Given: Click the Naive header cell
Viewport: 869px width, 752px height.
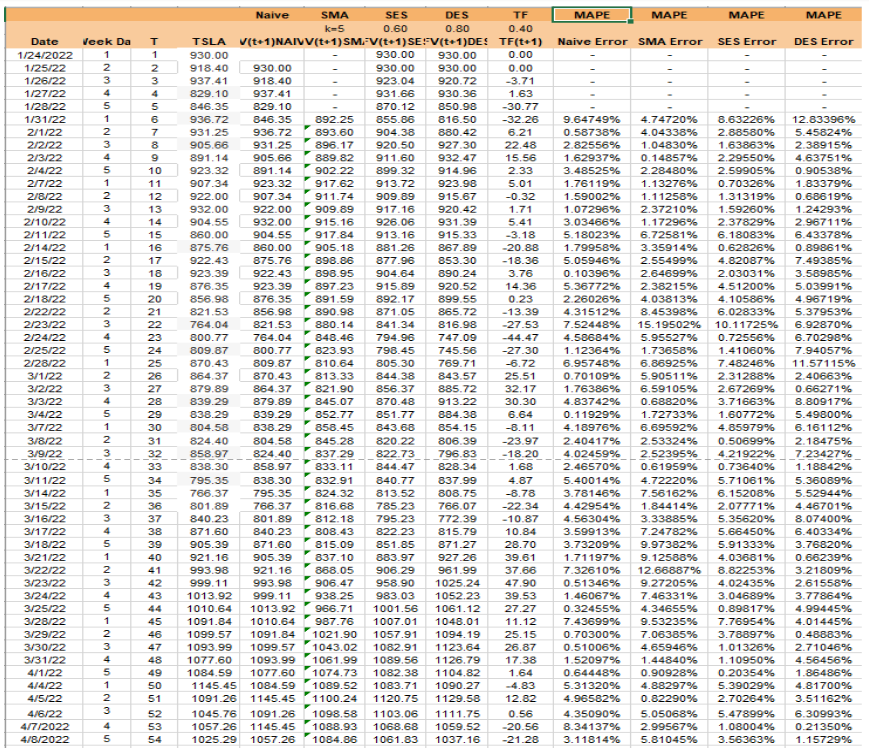Looking at the screenshot, I should tap(272, 15).
